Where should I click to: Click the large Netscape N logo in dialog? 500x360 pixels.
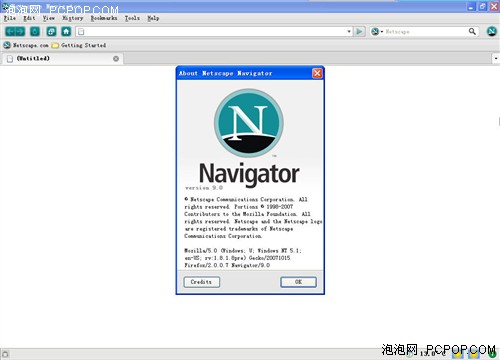(249, 123)
